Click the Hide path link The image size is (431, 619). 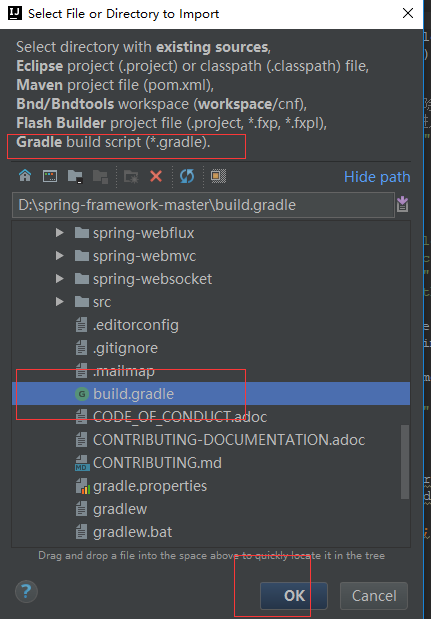[377, 177]
